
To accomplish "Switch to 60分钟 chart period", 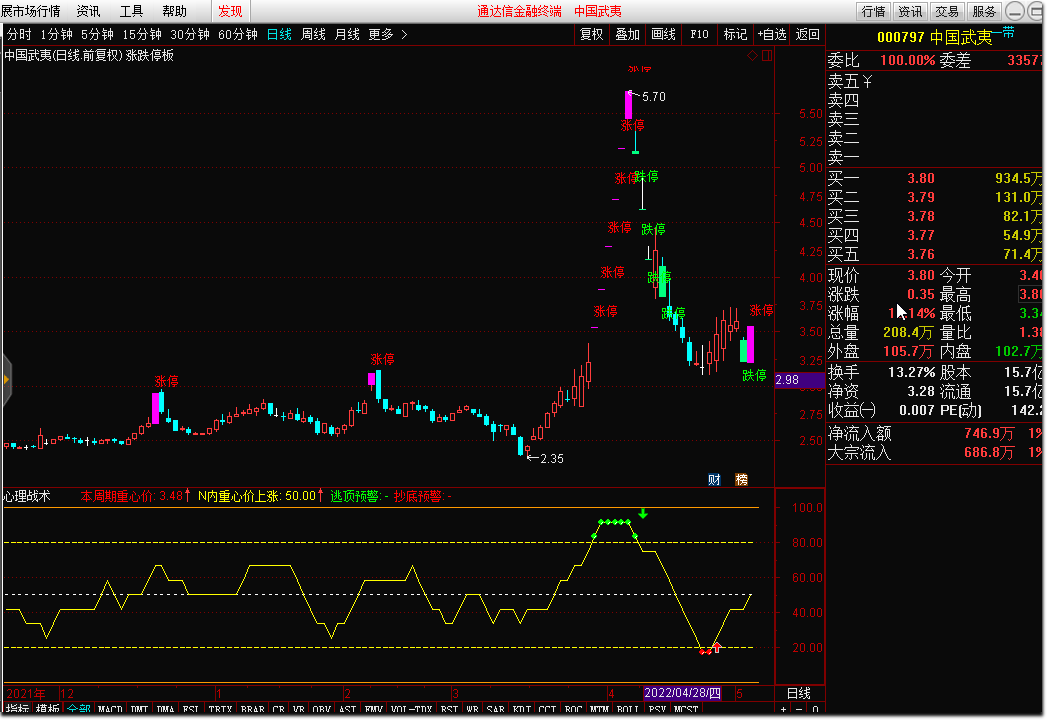I will pos(238,34).
